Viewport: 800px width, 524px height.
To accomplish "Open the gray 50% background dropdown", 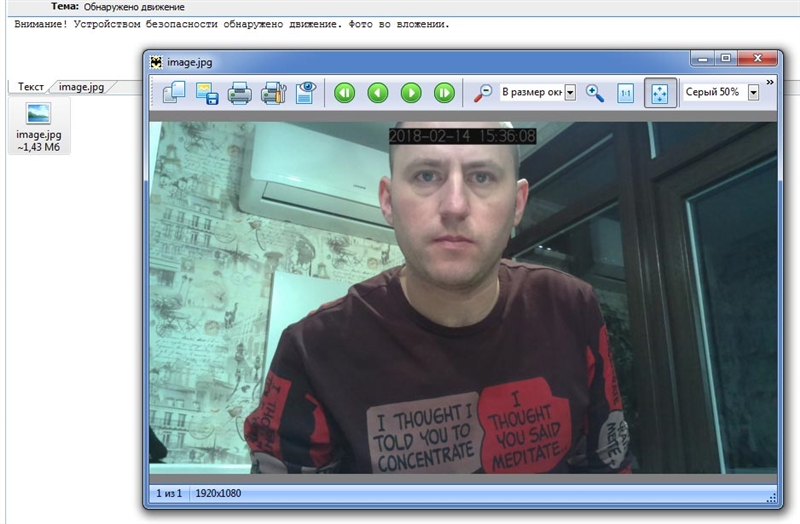I will (753, 93).
